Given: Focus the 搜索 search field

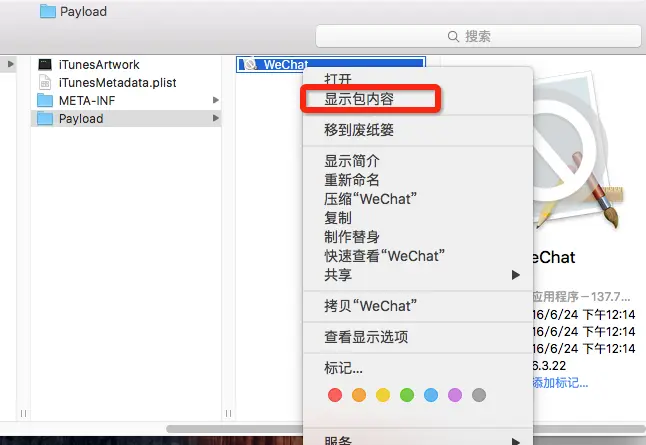Looking at the screenshot, I should tap(478, 36).
